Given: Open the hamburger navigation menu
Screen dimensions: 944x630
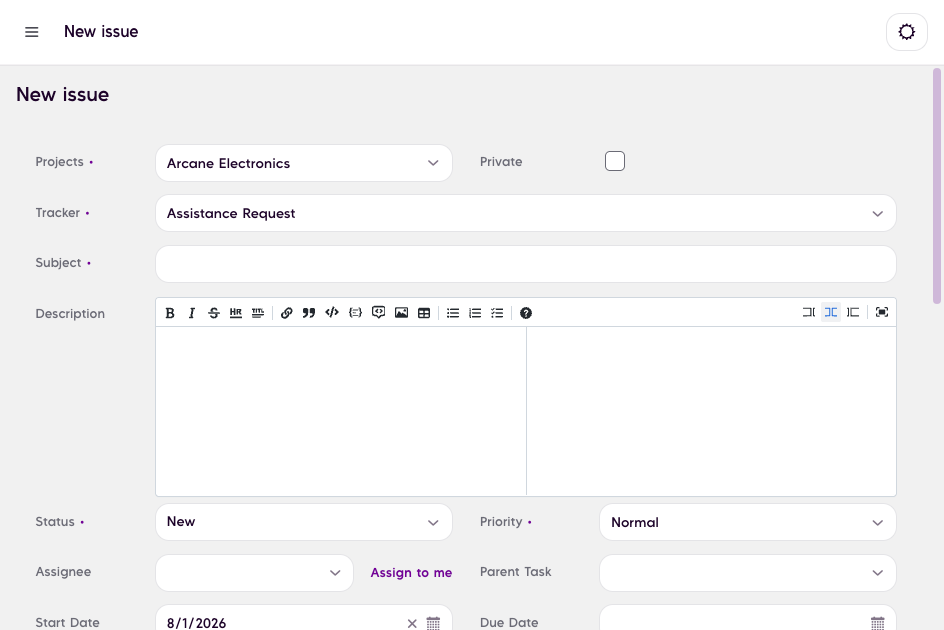Looking at the screenshot, I should [31, 32].
